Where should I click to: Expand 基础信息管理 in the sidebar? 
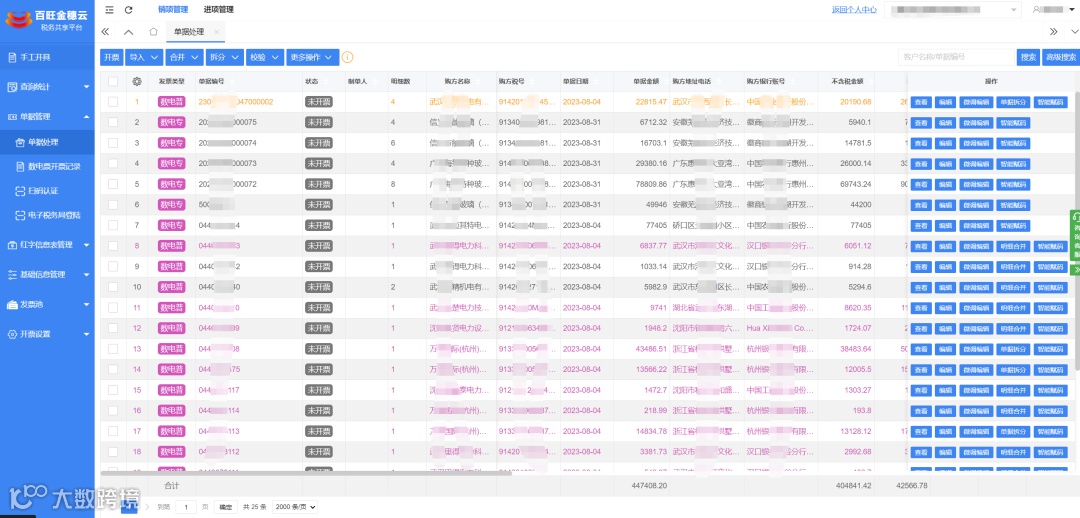tap(47, 274)
